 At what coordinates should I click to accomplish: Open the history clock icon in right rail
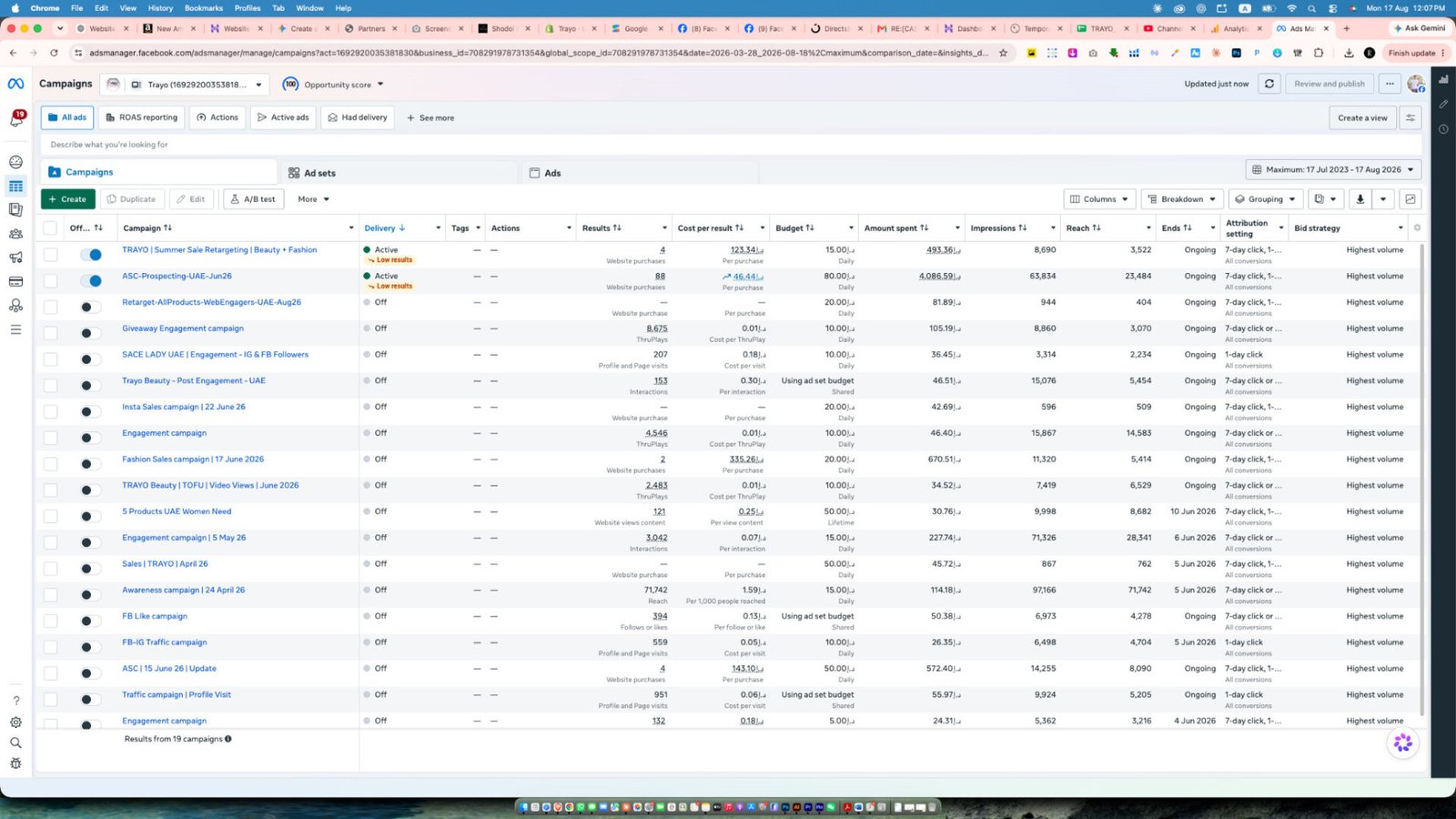[x=1443, y=129]
